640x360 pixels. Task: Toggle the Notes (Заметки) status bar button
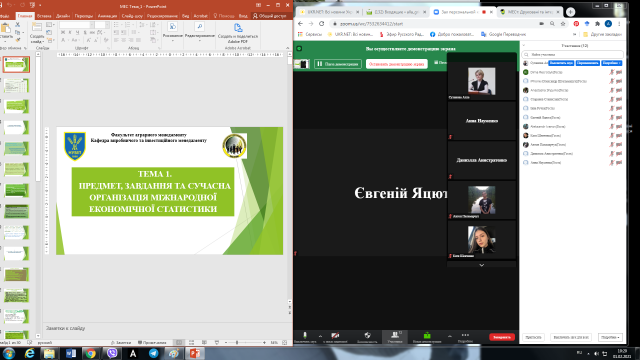pyautogui.click(x=121, y=342)
